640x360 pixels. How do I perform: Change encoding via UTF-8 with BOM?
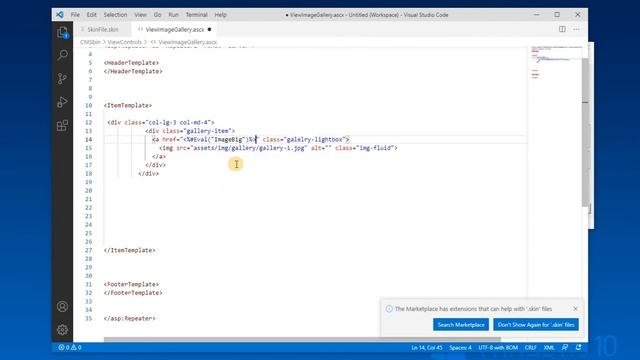498,347
